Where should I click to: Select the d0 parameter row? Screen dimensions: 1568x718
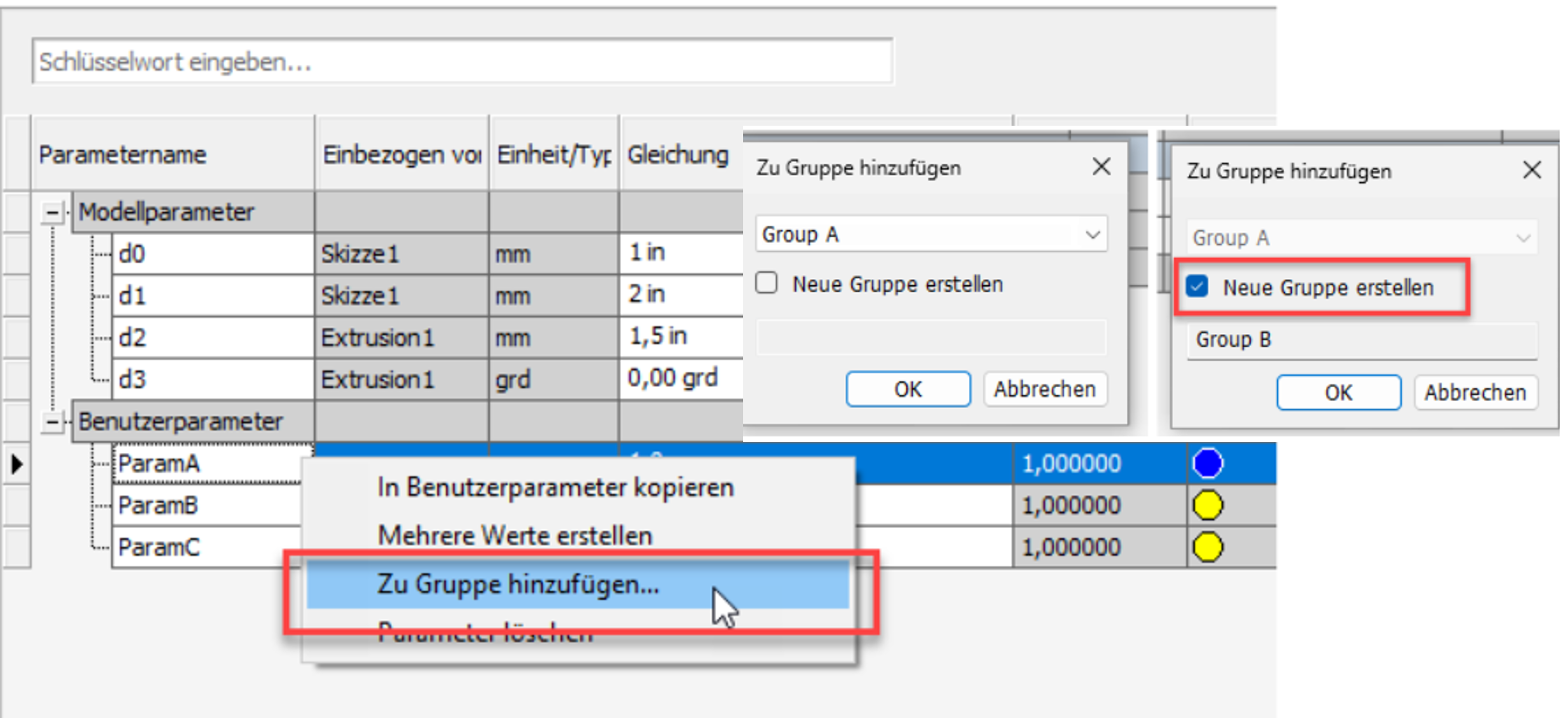[x=213, y=254]
